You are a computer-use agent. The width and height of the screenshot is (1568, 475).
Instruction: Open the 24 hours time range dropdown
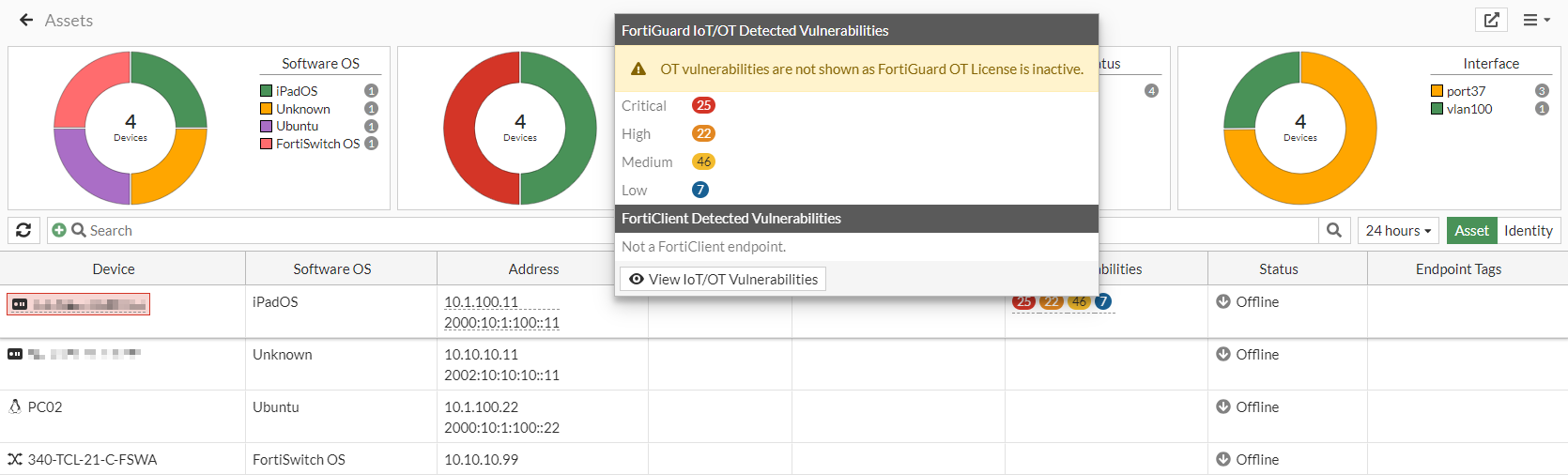[1398, 230]
